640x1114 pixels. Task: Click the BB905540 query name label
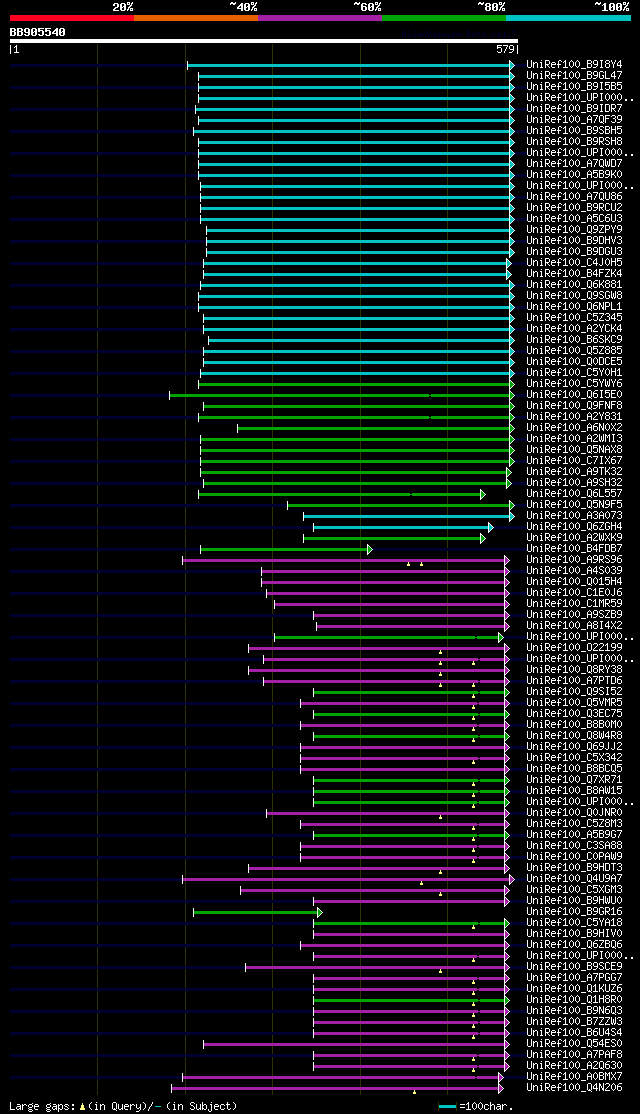38,32
